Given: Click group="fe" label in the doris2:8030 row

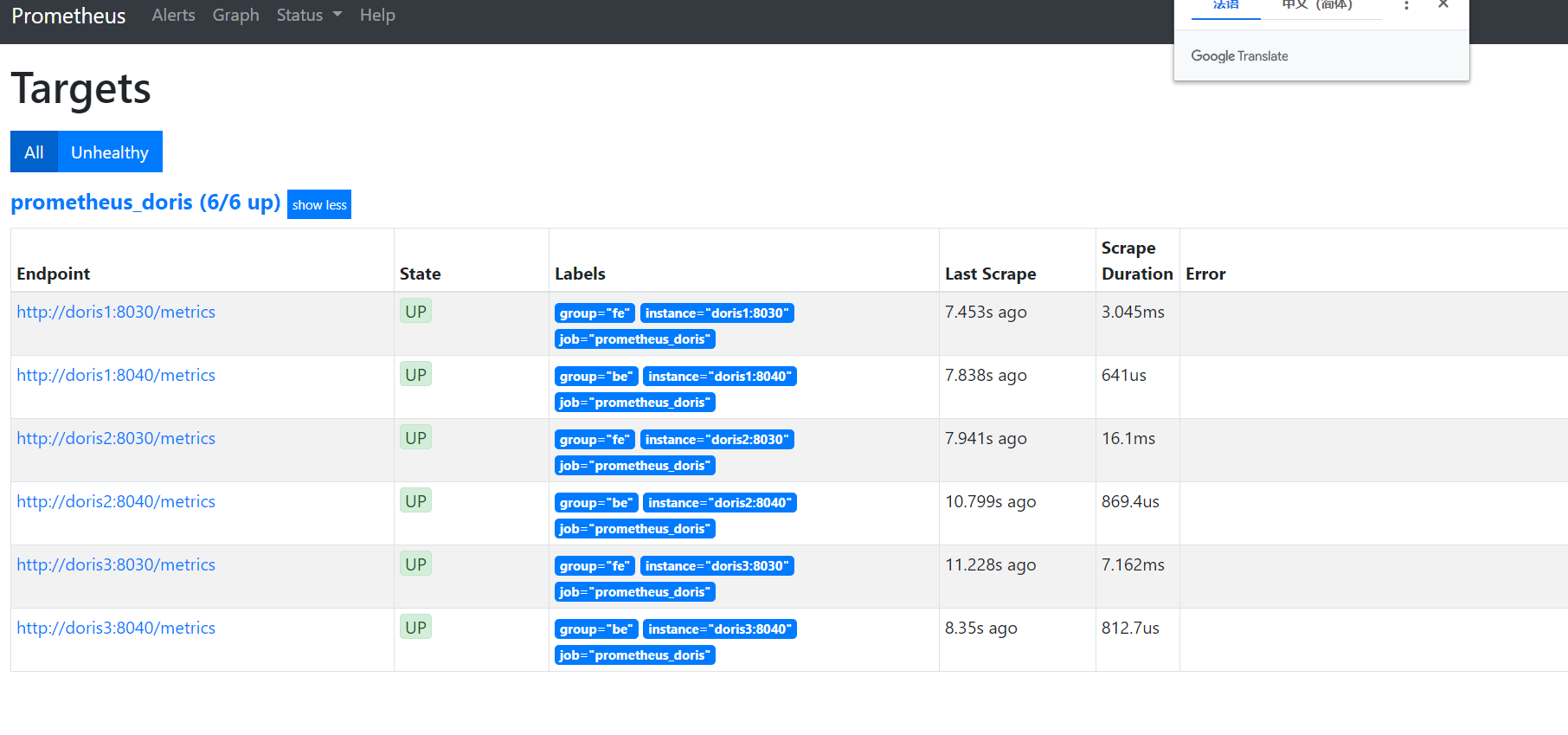Looking at the screenshot, I should (x=594, y=440).
